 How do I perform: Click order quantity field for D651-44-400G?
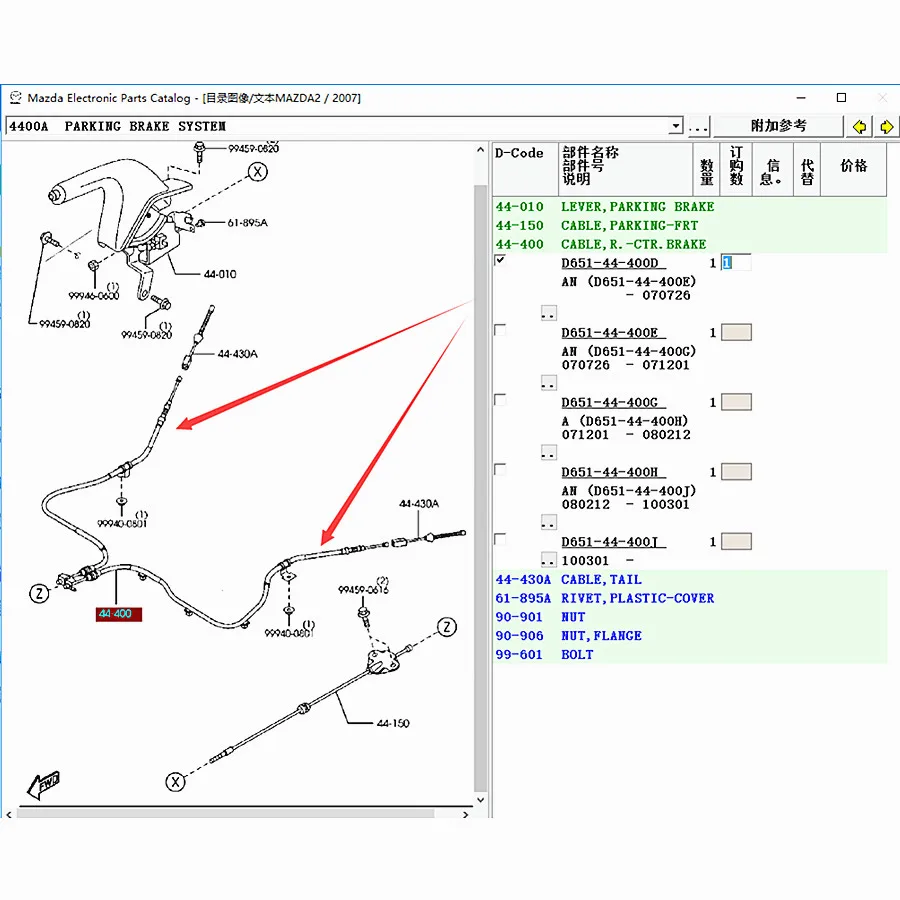click(x=736, y=402)
